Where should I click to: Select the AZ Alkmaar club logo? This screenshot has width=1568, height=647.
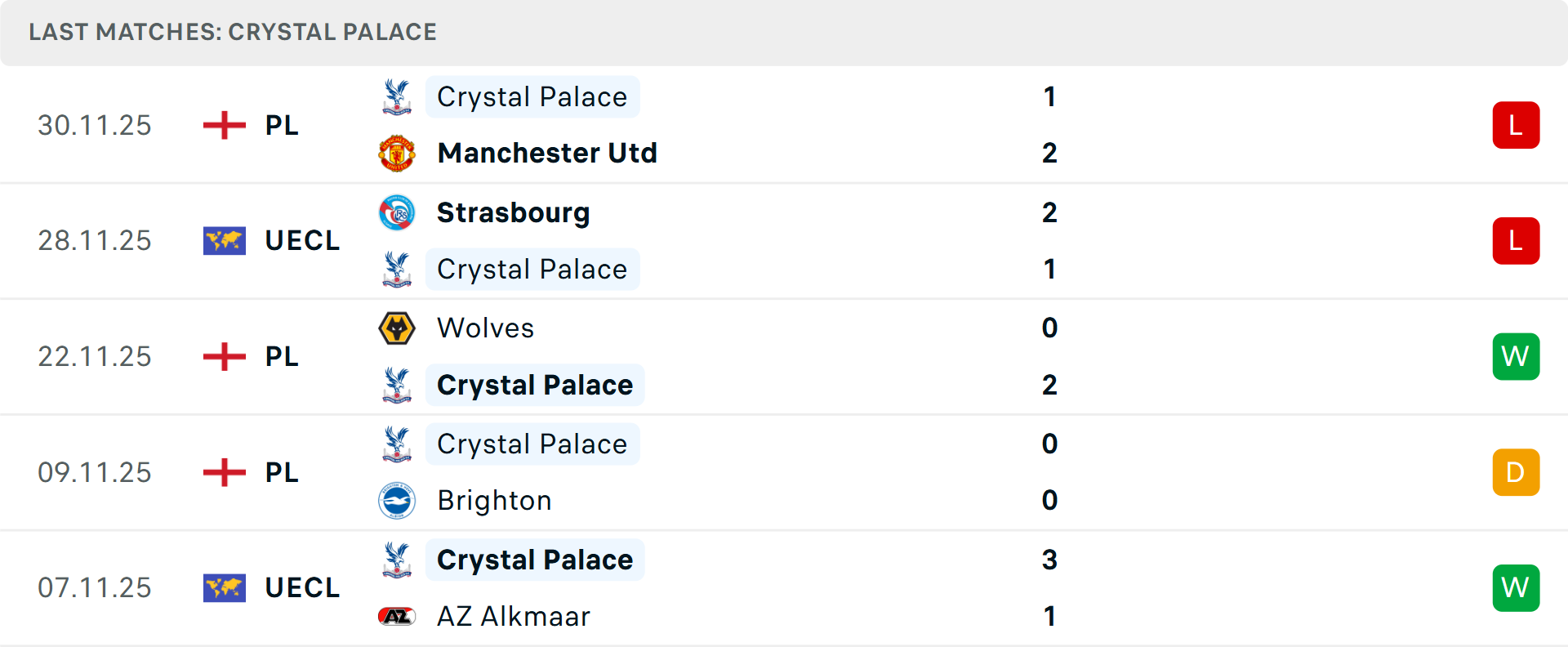(x=397, y=617)
